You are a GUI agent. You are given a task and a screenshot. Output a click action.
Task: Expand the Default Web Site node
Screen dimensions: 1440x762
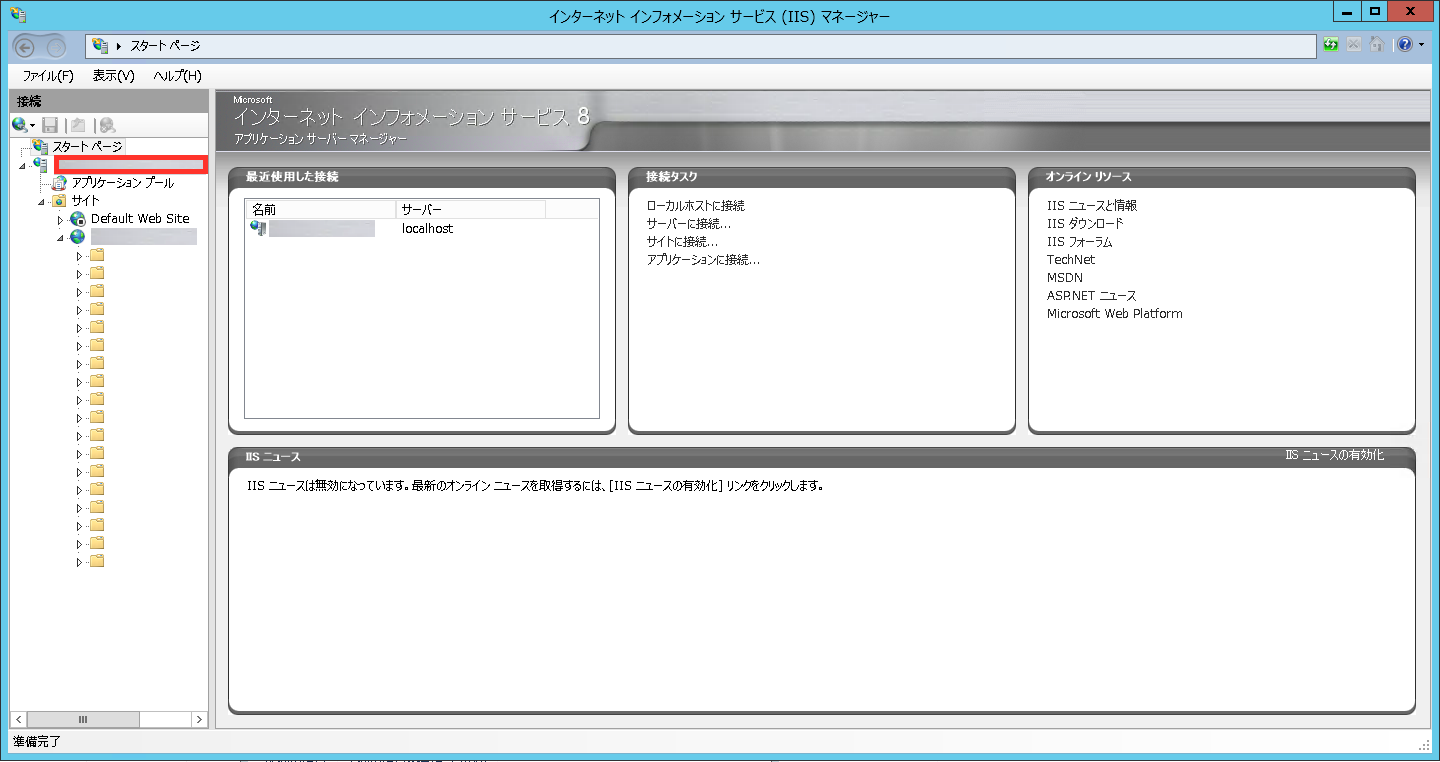pos(61,219)
